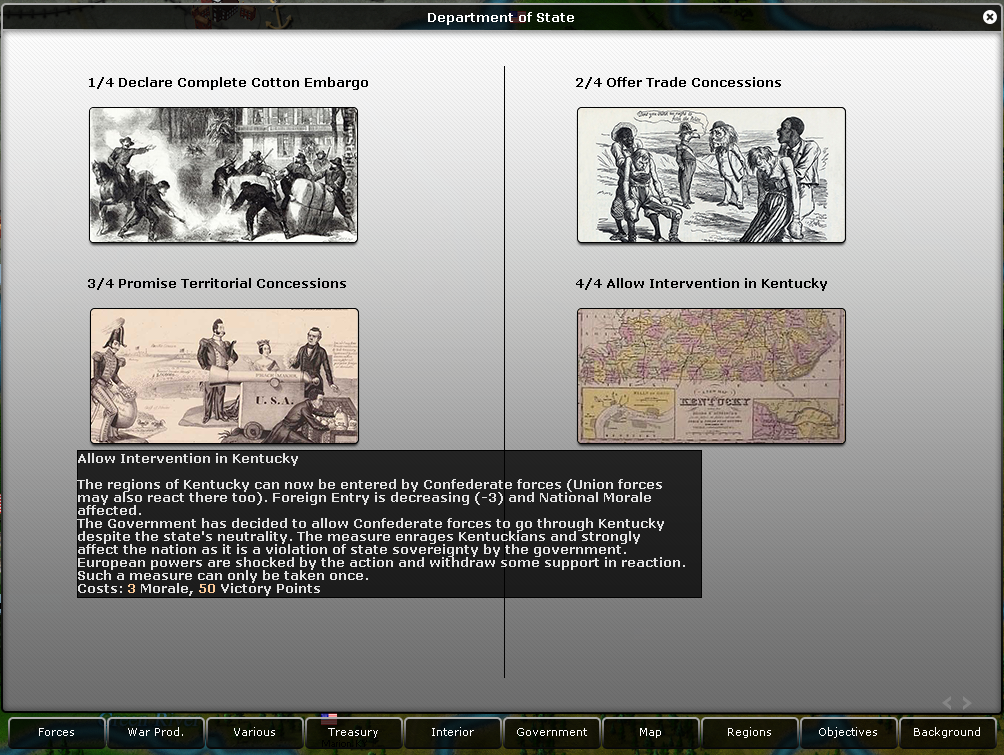The image size is (1004, 755).
Task: Click the Kentucky map decision image
Action: click(711, 375)
